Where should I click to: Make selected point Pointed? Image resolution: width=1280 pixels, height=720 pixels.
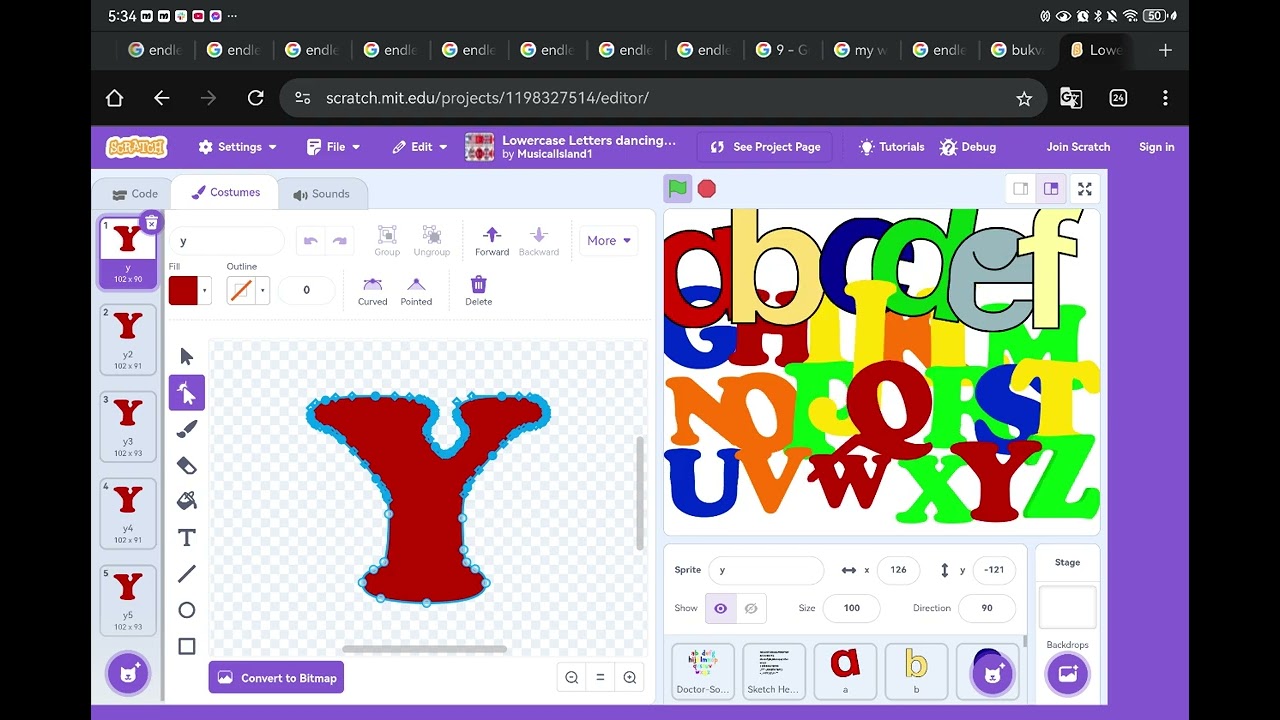pos(416,291)
